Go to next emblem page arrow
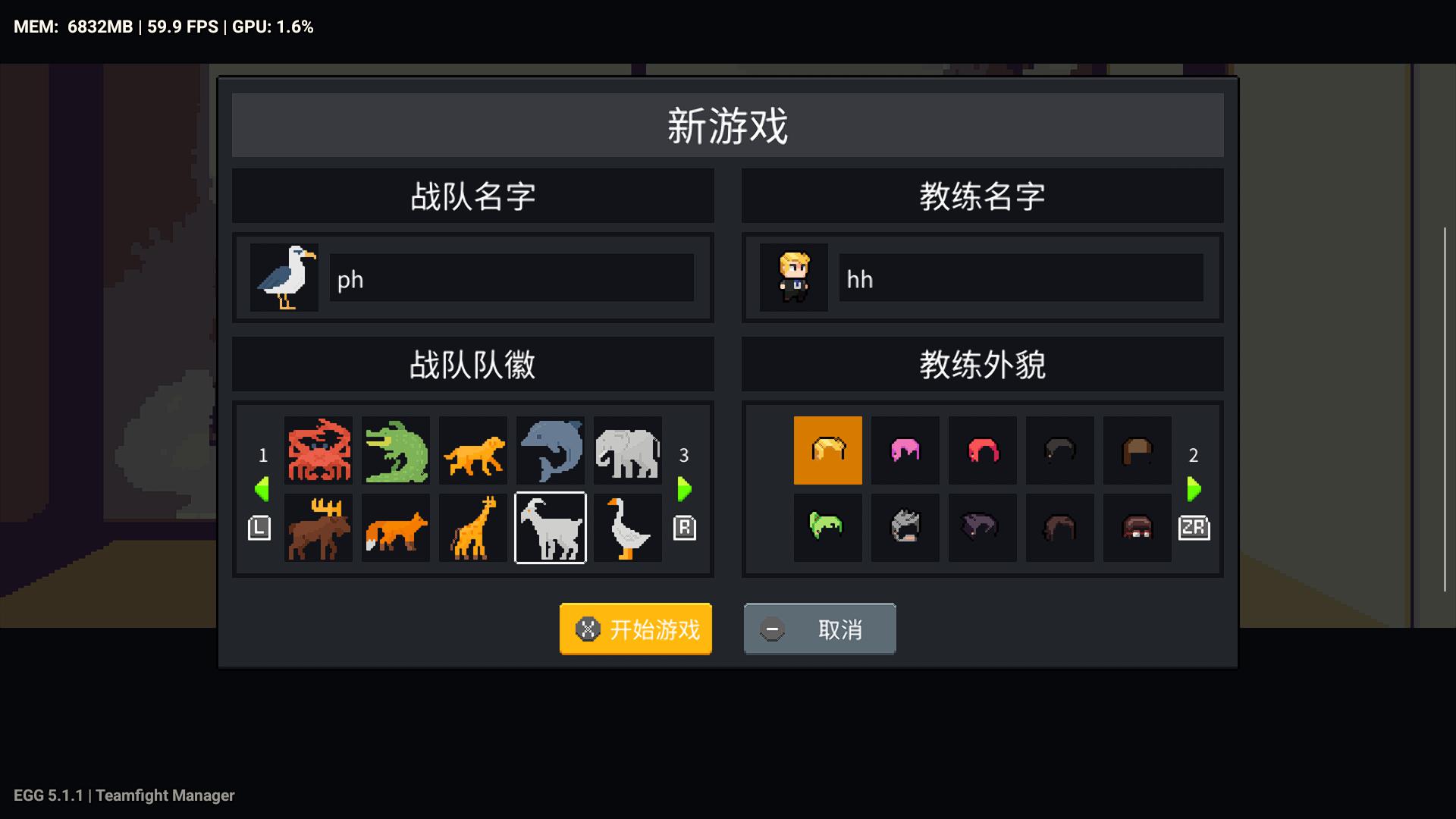Viewport: 1456px width, 819px height. pyautogui.click(x=684, y=489)
